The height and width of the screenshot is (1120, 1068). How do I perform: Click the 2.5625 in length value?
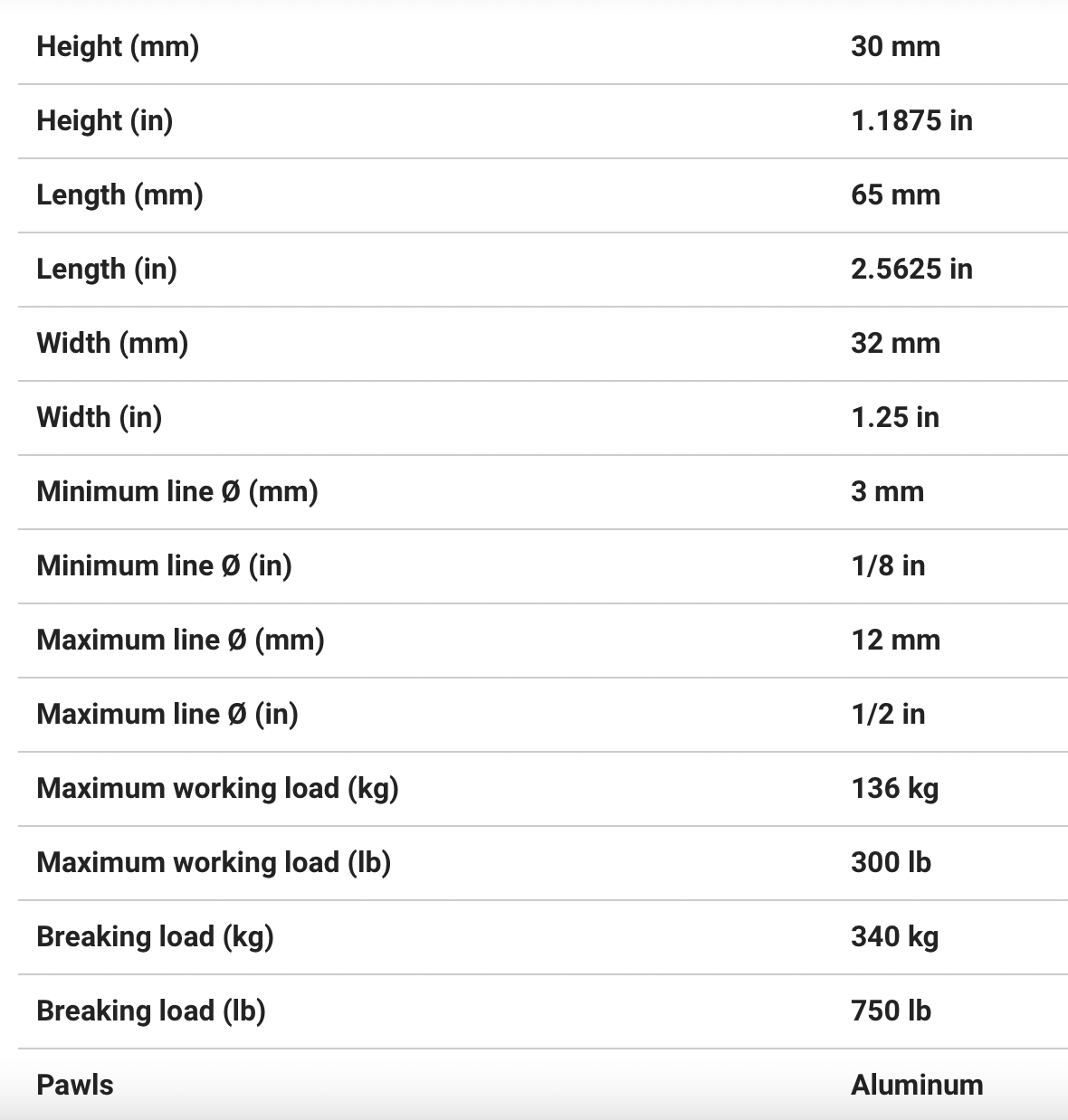coord(911,269)
